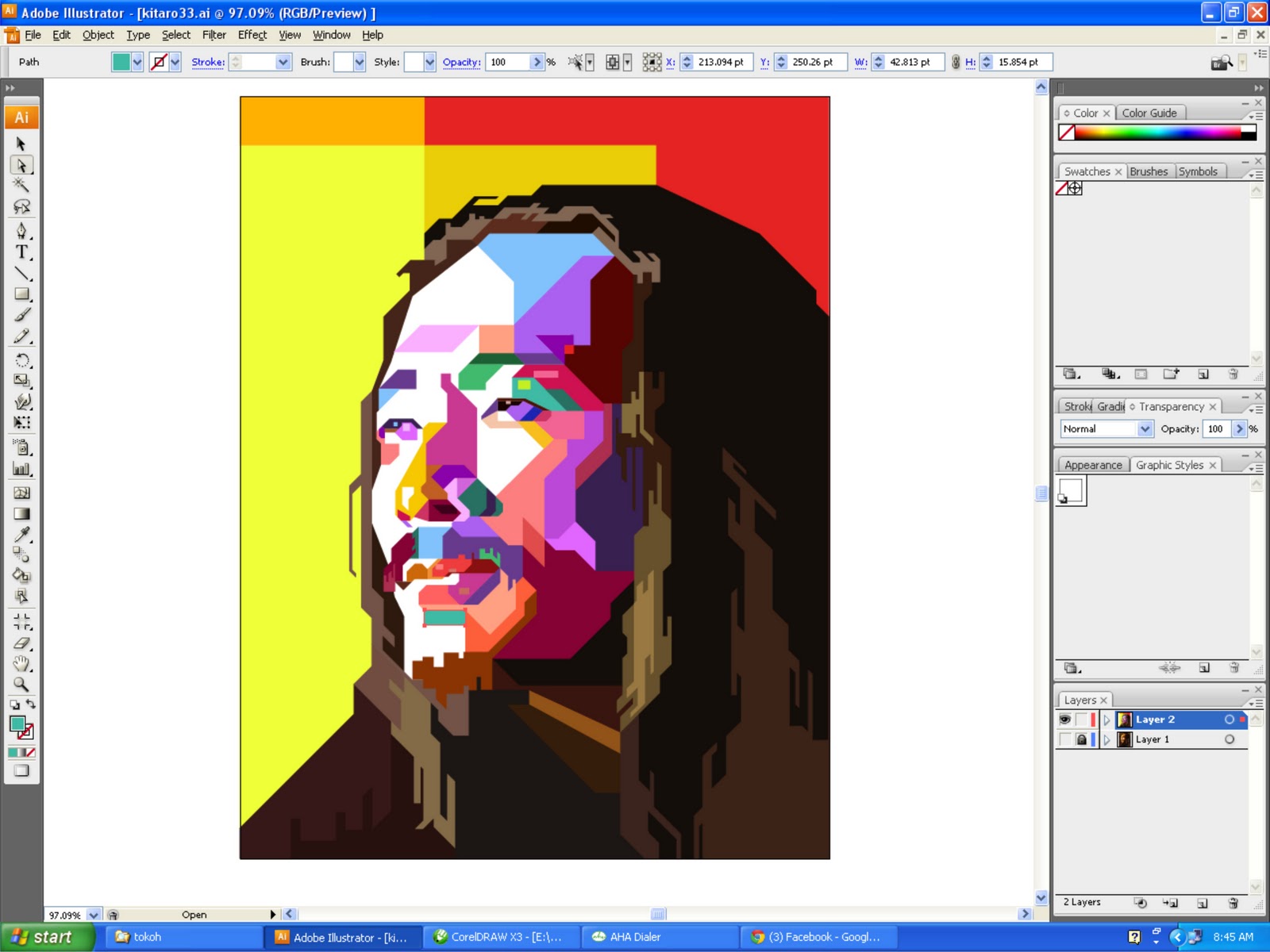Switch to the Color Guide tab
This screenshot has width=1270, height=952.
1149,113
